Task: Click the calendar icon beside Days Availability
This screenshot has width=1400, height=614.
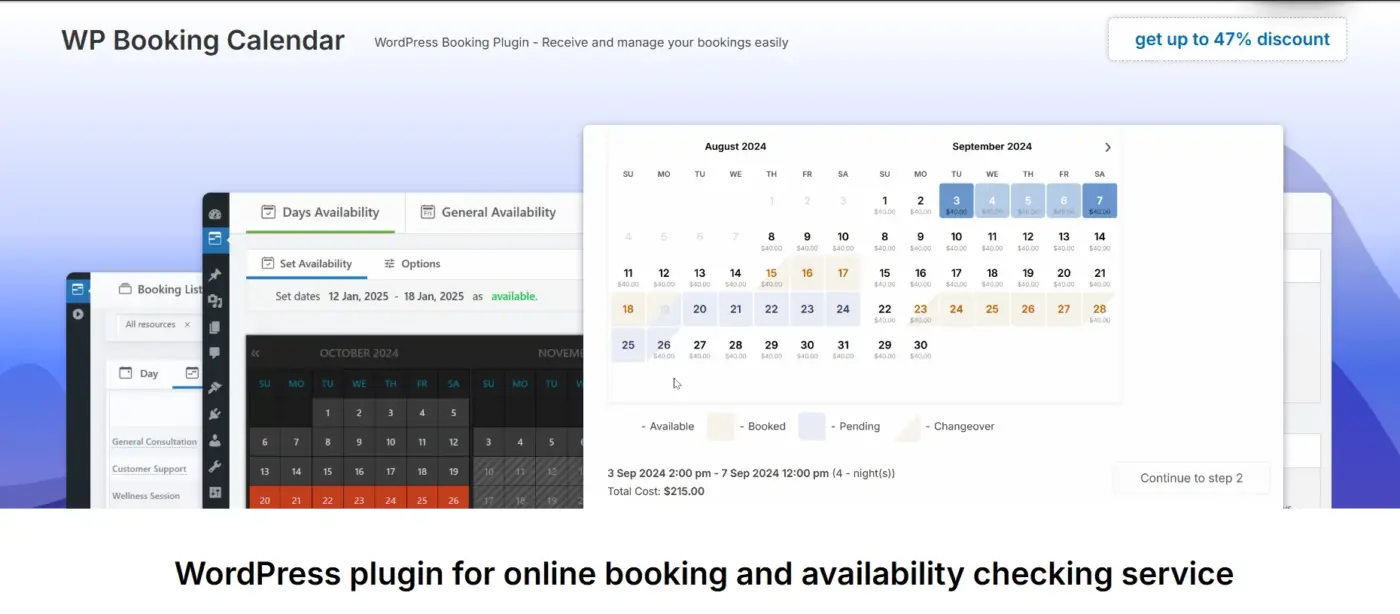Action: click(268, 212)
